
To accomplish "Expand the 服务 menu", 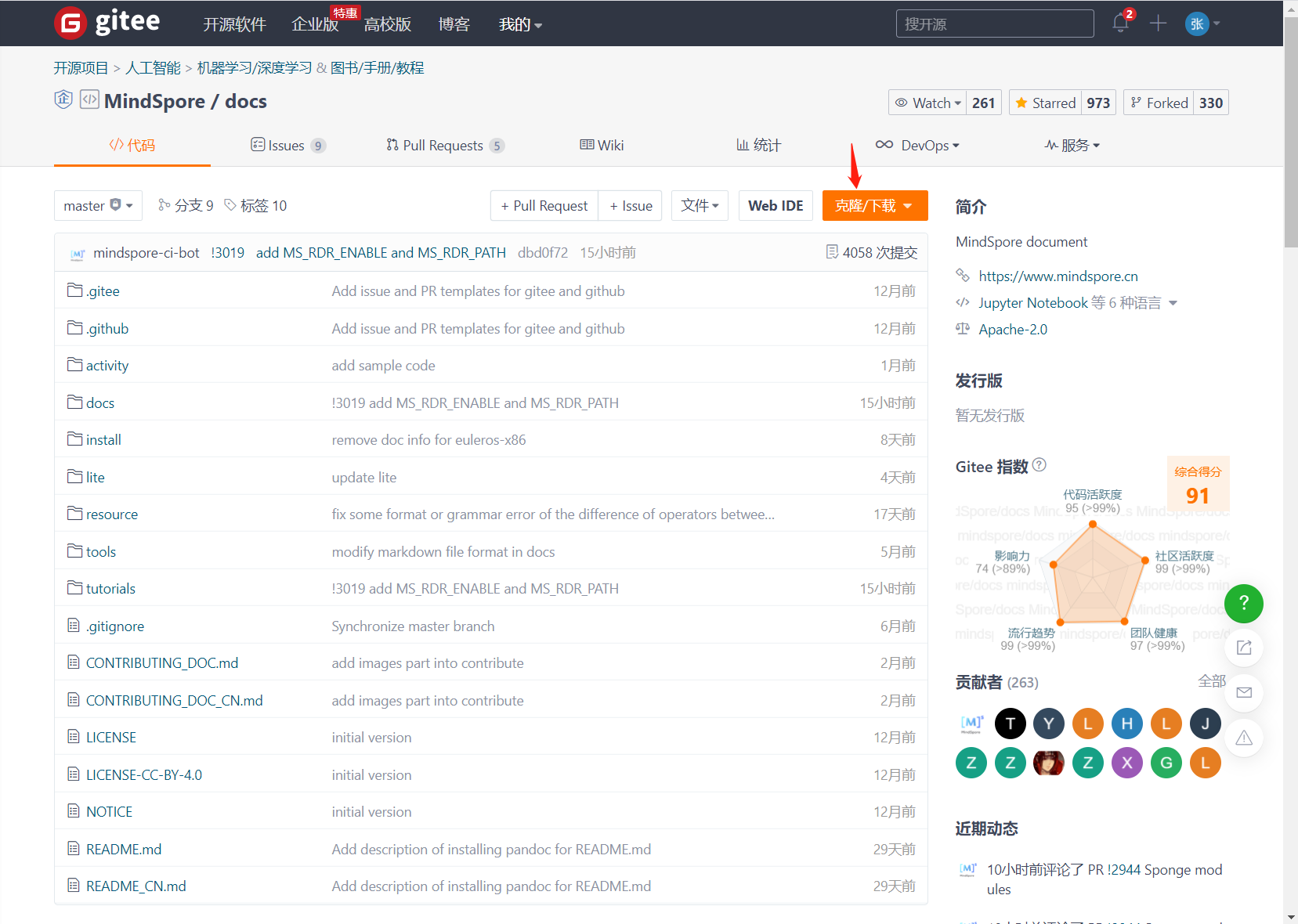I will [x=1072, y=145].
